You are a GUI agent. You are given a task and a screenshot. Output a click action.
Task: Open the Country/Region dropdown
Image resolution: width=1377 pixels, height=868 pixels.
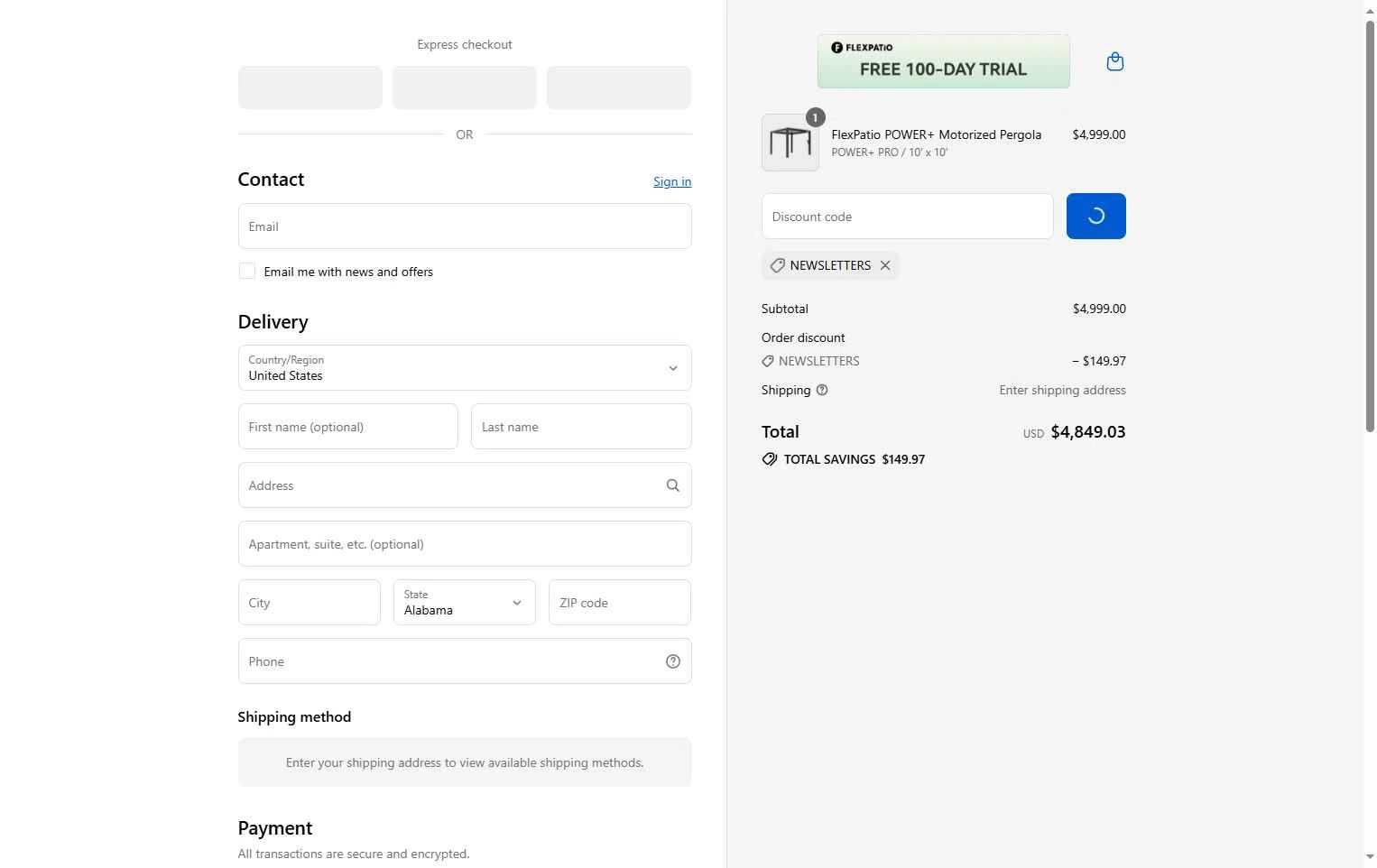point(465,368)
